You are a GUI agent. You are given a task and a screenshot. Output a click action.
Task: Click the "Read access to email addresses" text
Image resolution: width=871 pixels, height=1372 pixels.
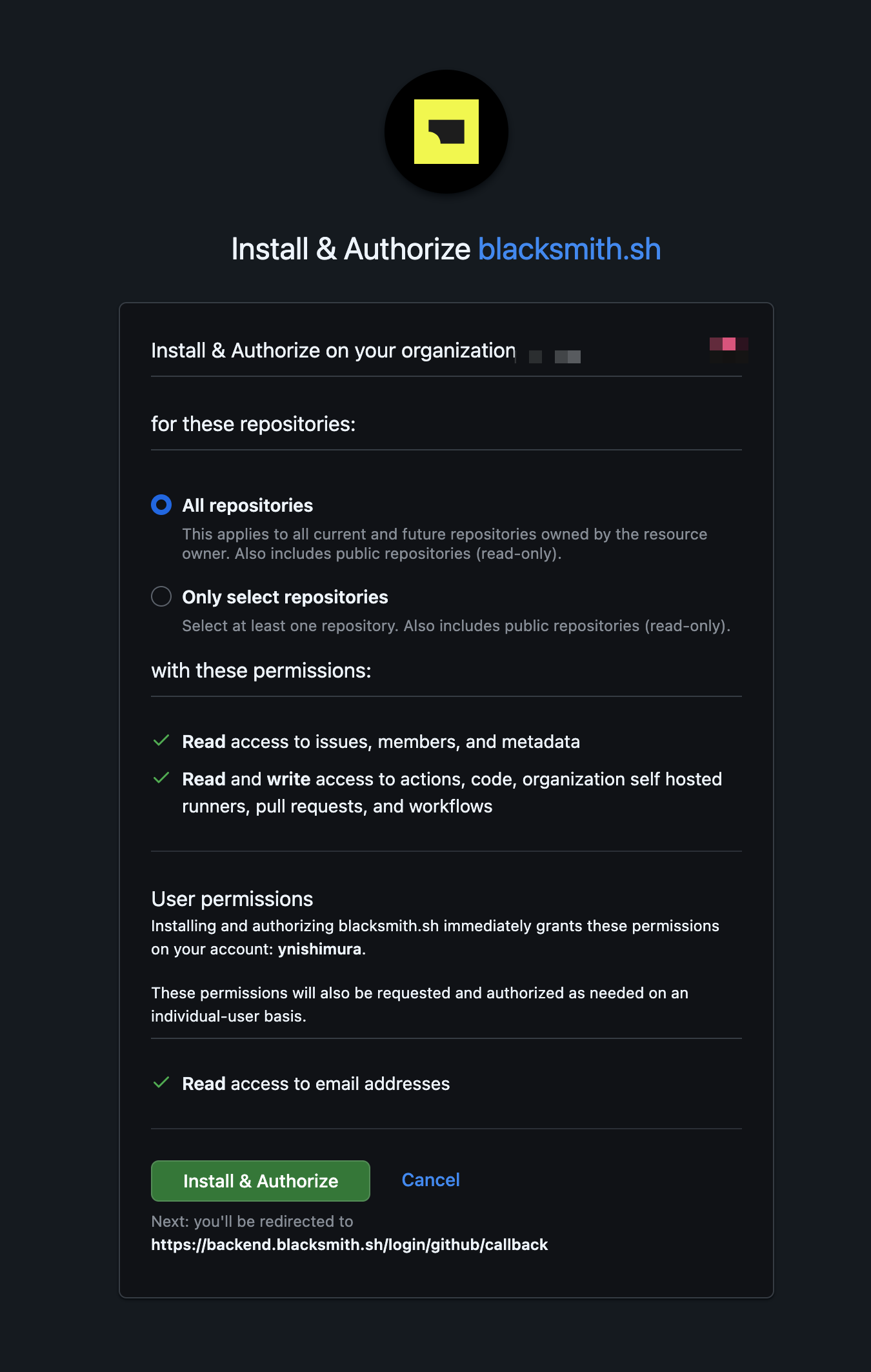(x=315, y=1084)
